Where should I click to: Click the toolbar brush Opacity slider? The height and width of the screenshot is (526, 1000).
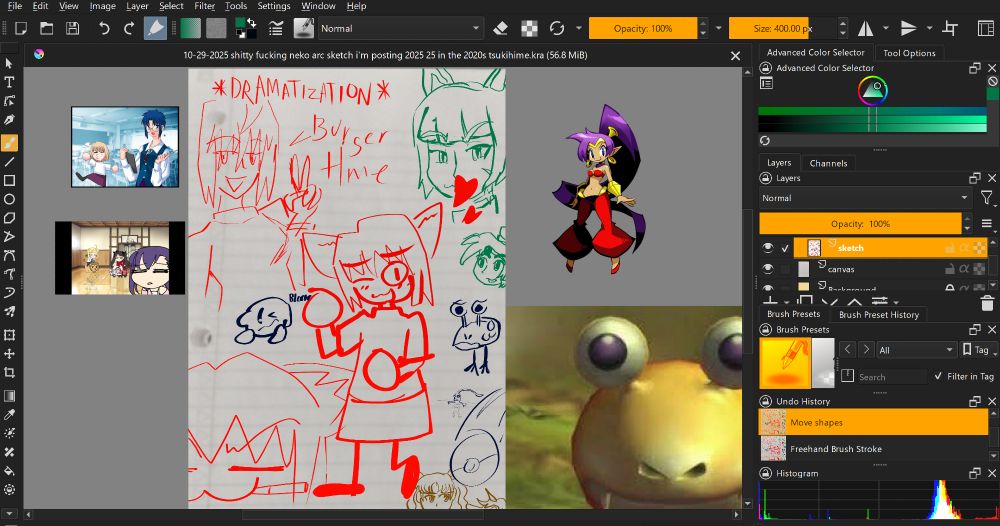(x=642, y=28)
